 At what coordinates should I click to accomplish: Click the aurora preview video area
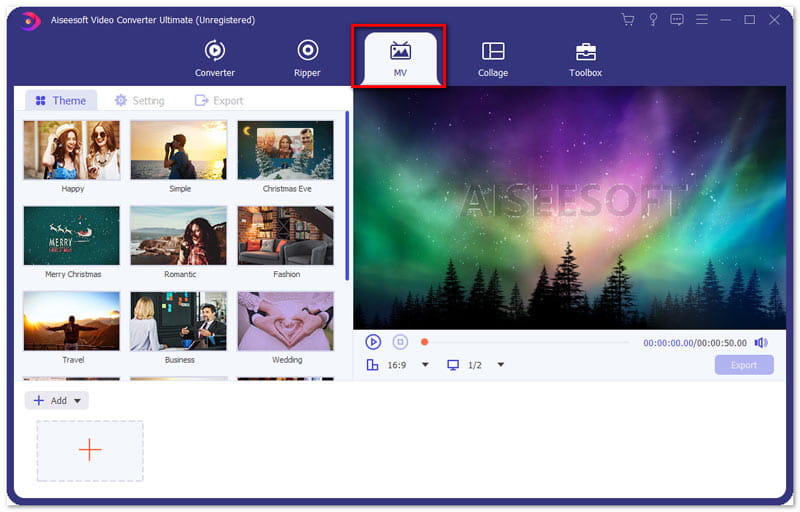(x=569, y=208)
